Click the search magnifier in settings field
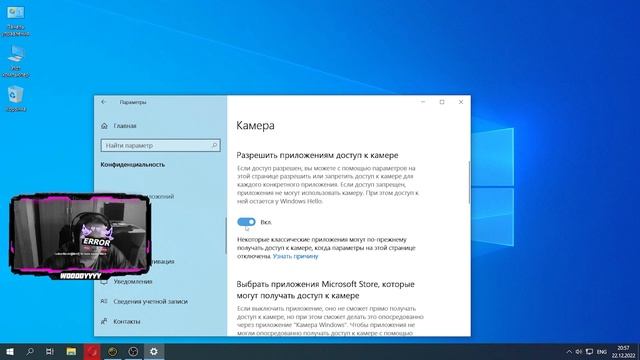This screenshot has height=360, width=640. (214, 145)
